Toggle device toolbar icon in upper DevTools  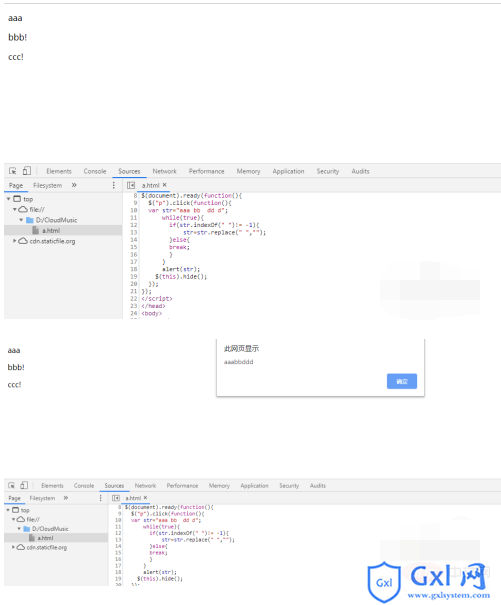(27, 171)
